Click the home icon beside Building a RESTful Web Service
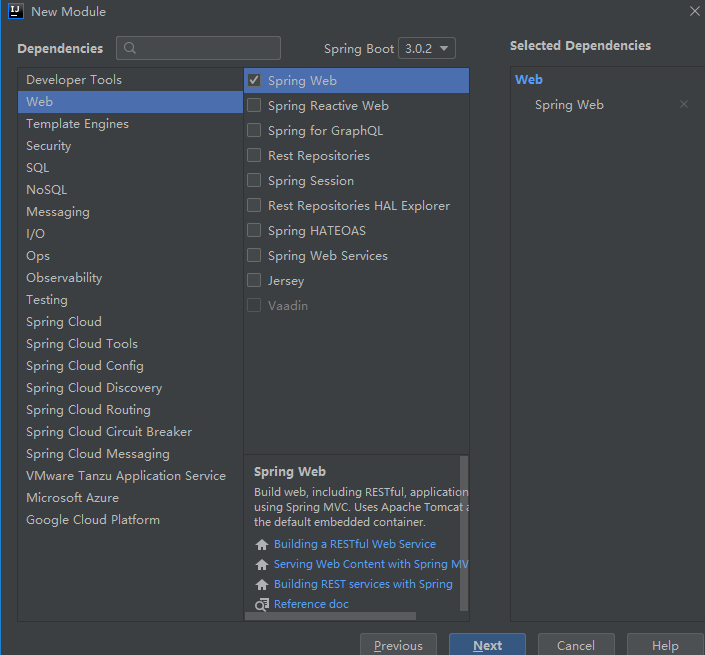The height and width of the screenshot is (655, 705). tap(262, 544)
